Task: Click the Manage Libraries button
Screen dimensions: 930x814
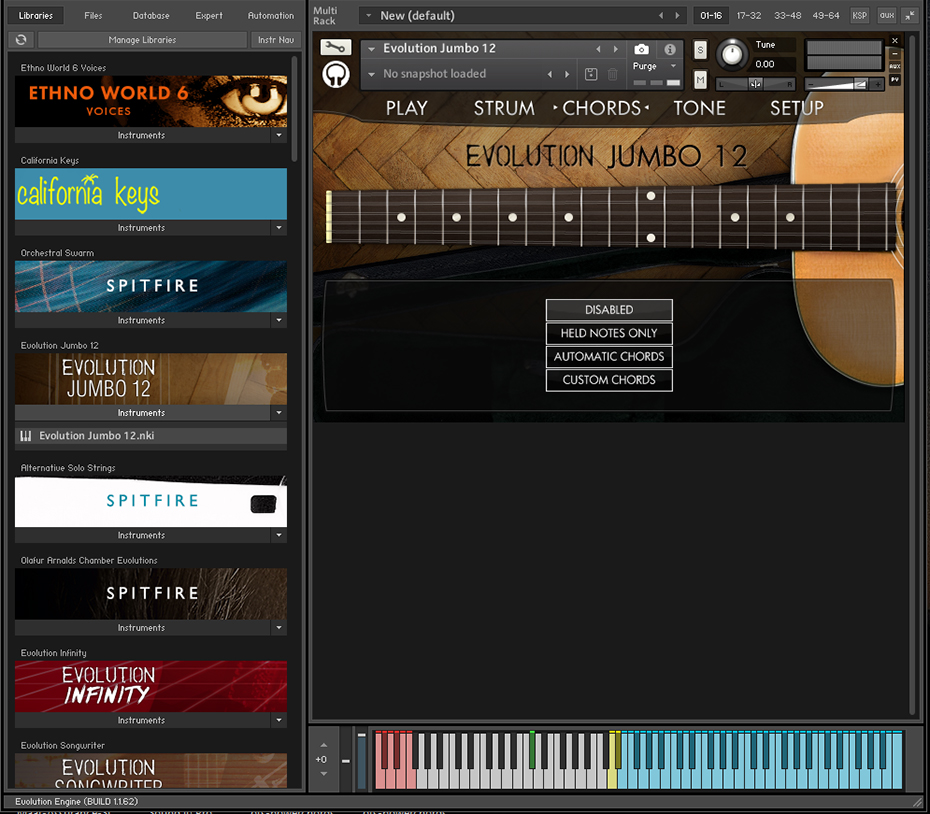Action: coord(142,40)
